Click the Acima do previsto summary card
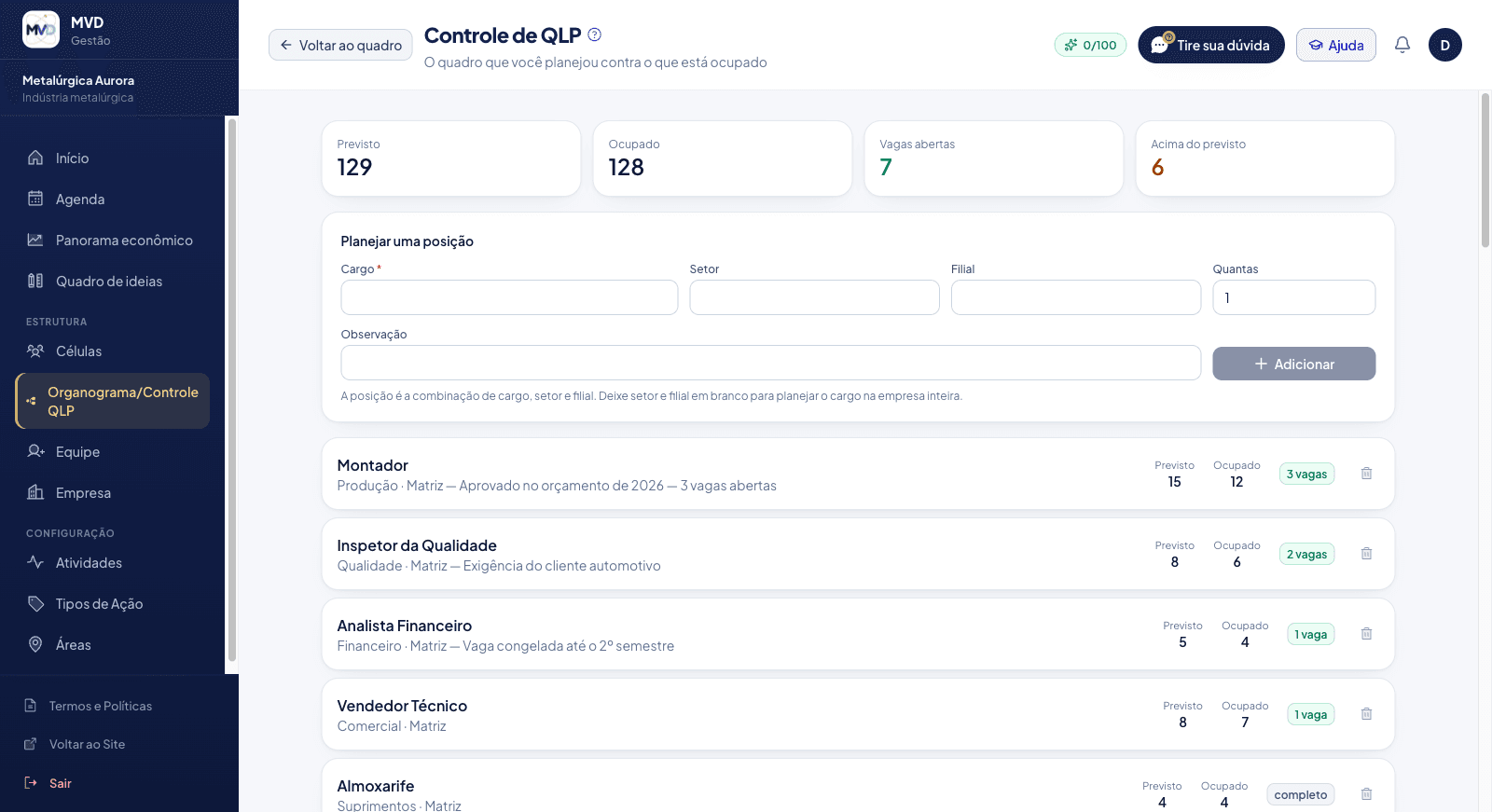This screenshot has width=1492, height=812. click(1264, 158)
